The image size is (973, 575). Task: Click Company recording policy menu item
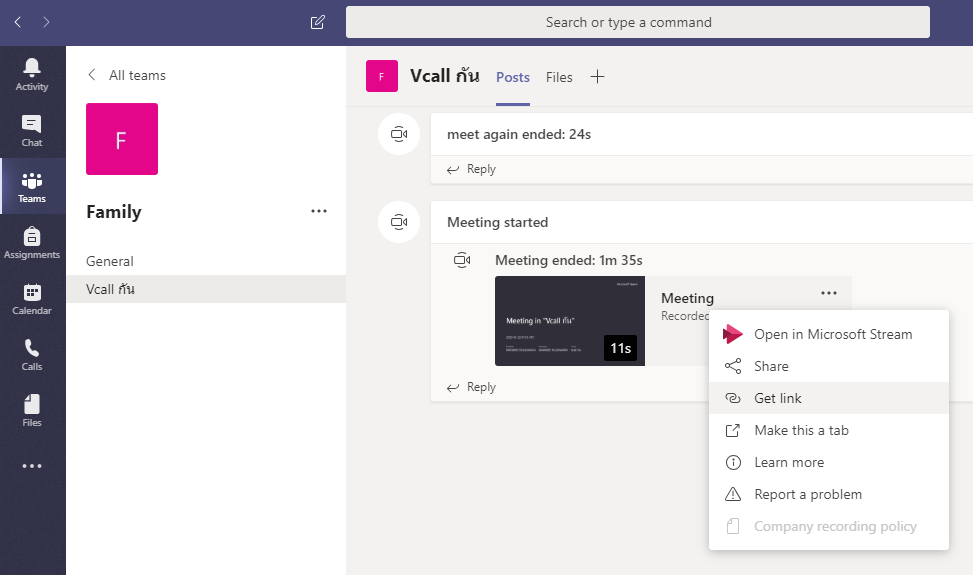click(828, 527)
